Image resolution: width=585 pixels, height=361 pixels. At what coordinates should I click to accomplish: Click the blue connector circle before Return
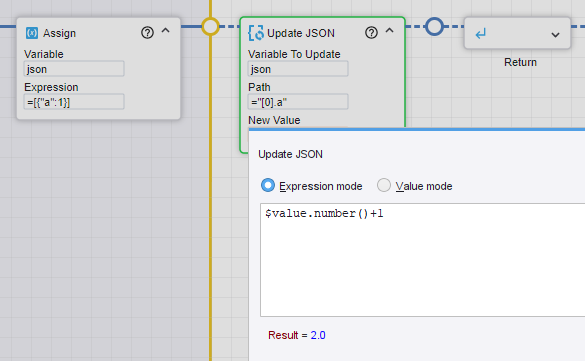tap(435, 26)
